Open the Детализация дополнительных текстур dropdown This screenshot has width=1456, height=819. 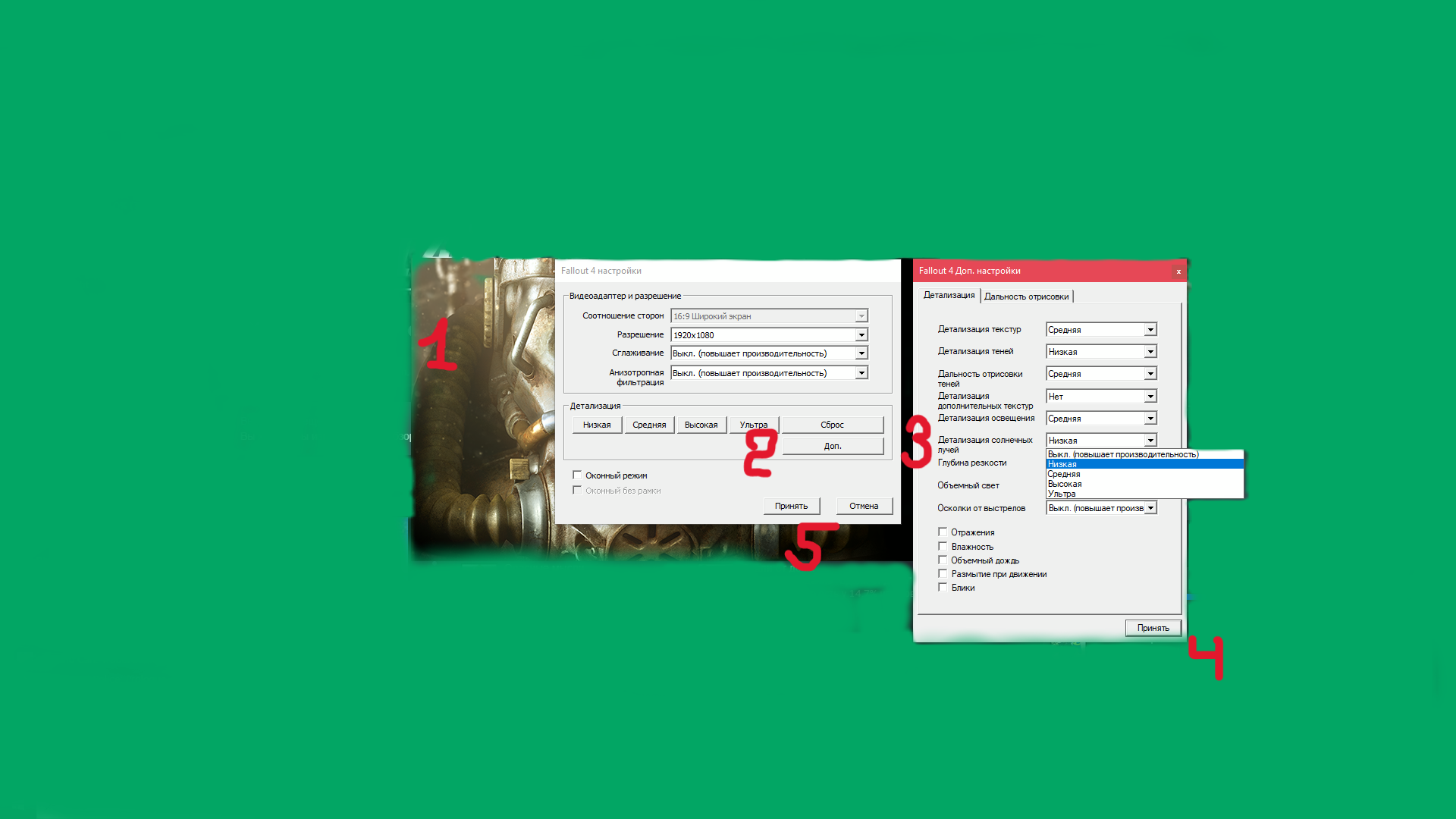[1101, 397]
